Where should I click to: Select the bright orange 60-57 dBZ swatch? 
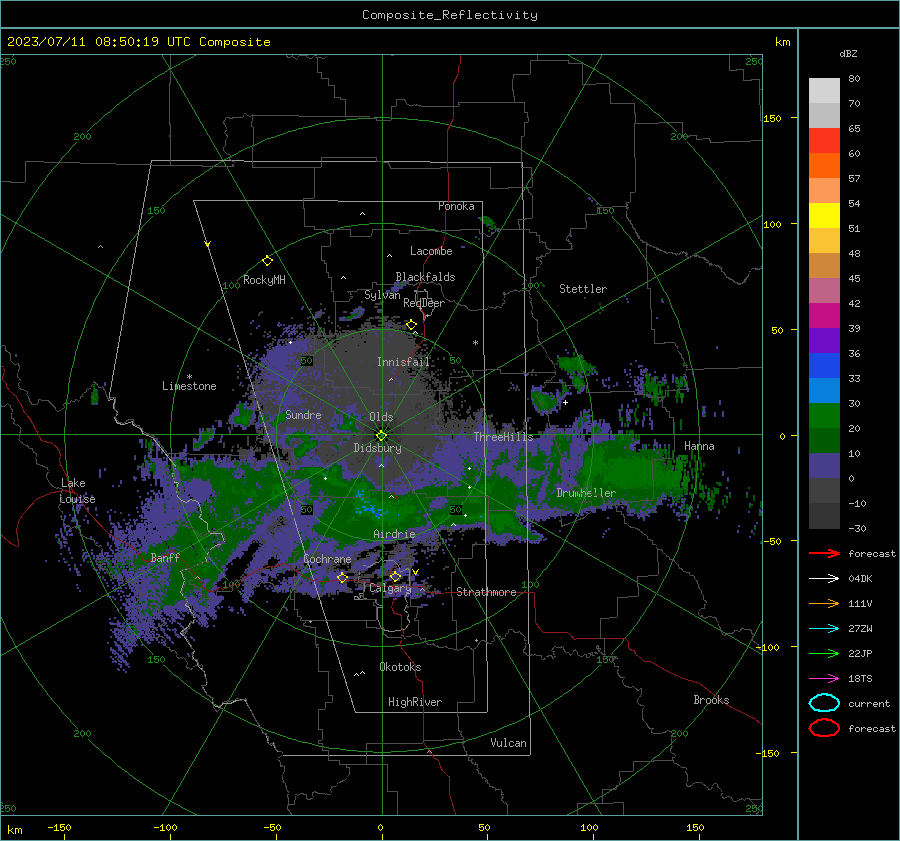click(x=824, y=166)
